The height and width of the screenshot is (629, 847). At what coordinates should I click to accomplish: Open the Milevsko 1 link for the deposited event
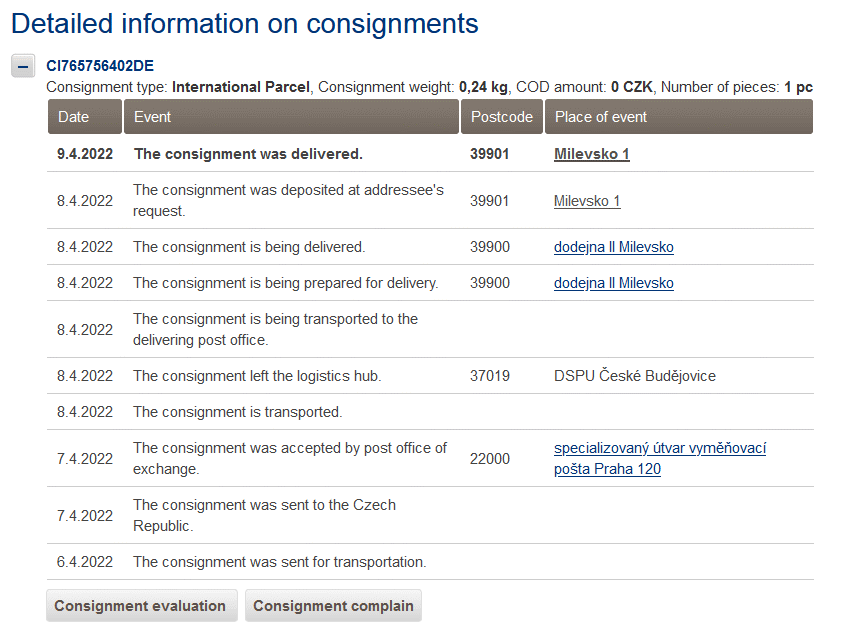(x=587, y=201)
